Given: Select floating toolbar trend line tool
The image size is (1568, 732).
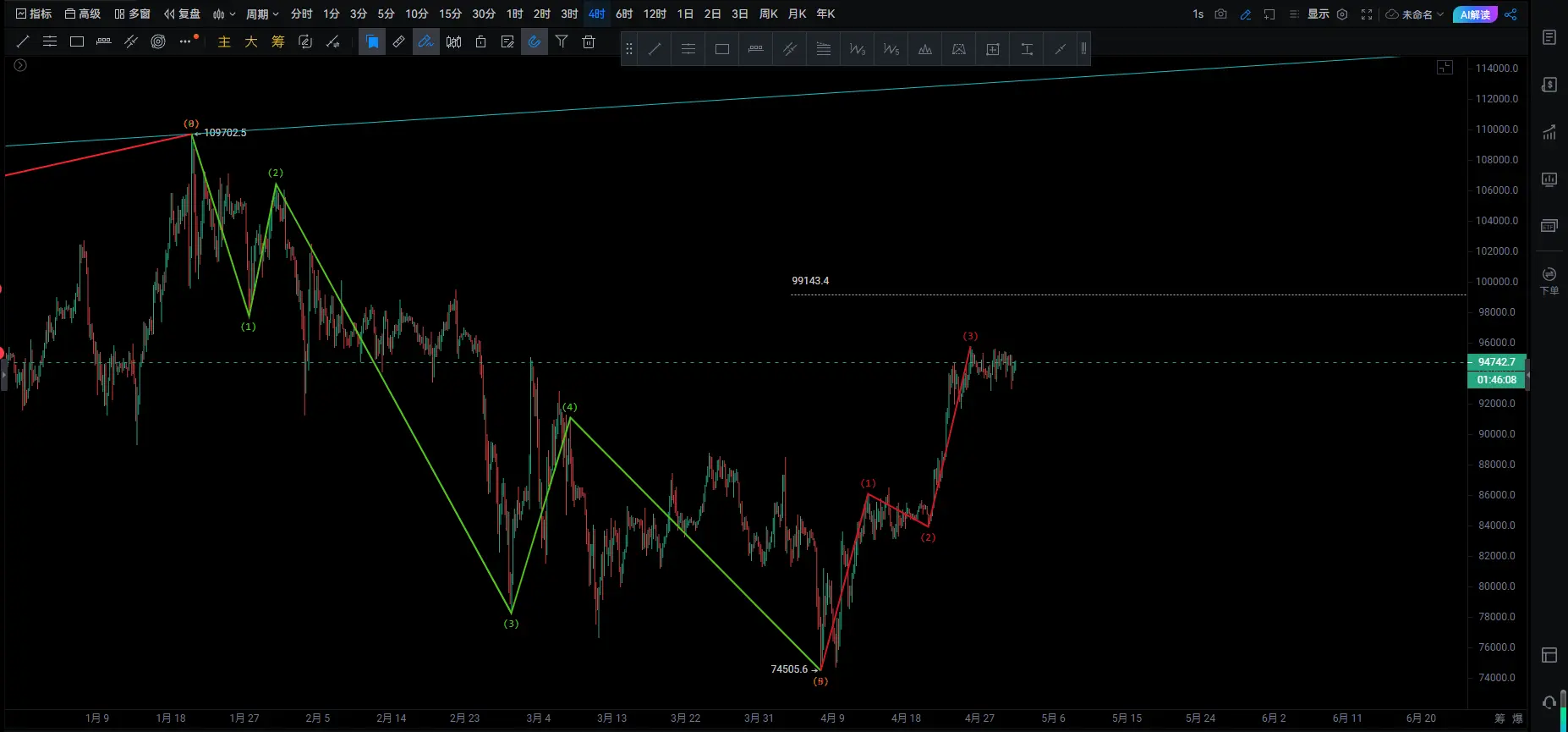Looking at the screenshot, I should [x=655, y=49].
